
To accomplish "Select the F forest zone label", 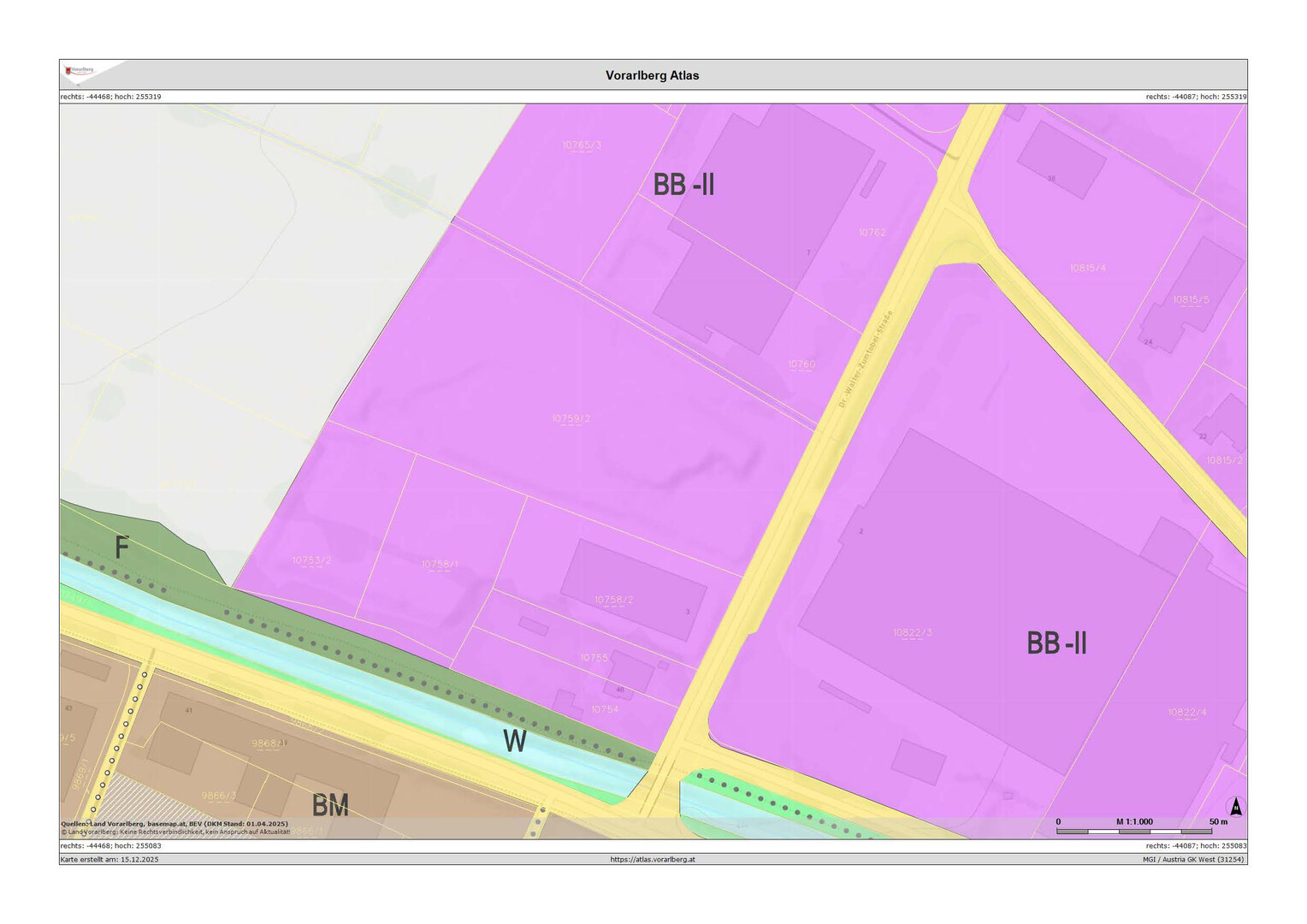I will point(121,548).
